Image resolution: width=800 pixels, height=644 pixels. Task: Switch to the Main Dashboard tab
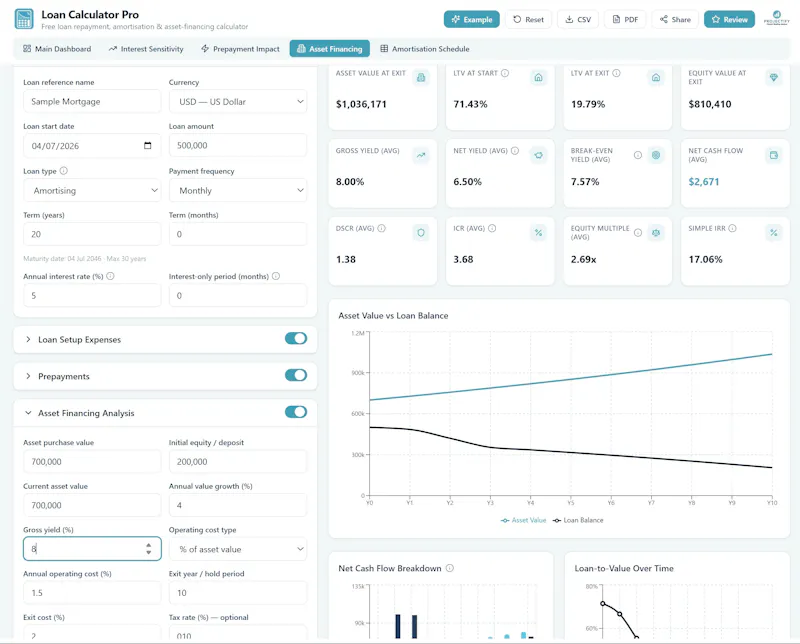tap(57, 49)
